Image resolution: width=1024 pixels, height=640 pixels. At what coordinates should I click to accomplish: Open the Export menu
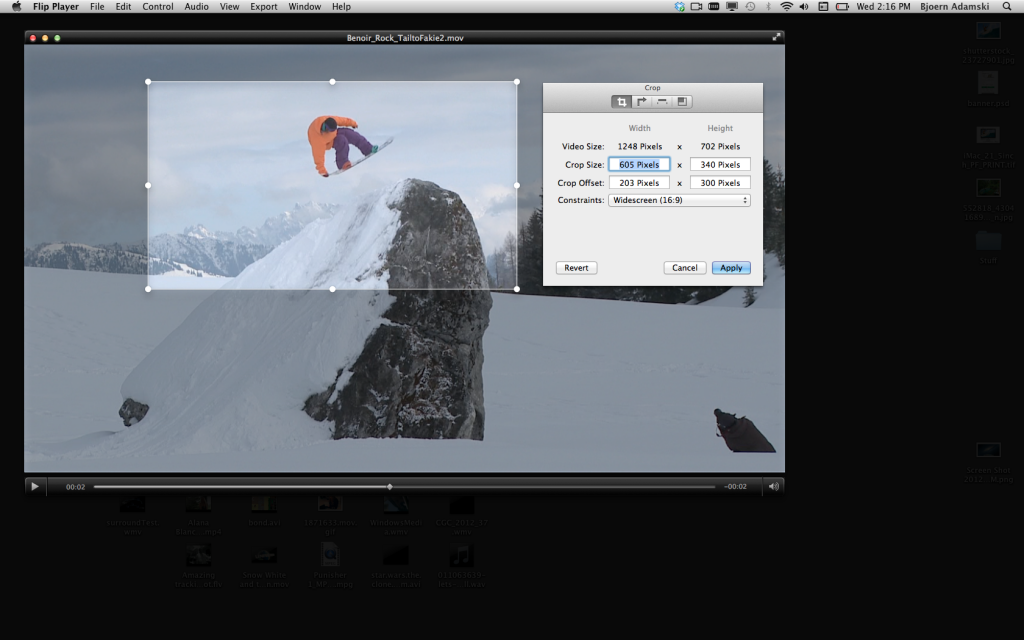(263, 6)
